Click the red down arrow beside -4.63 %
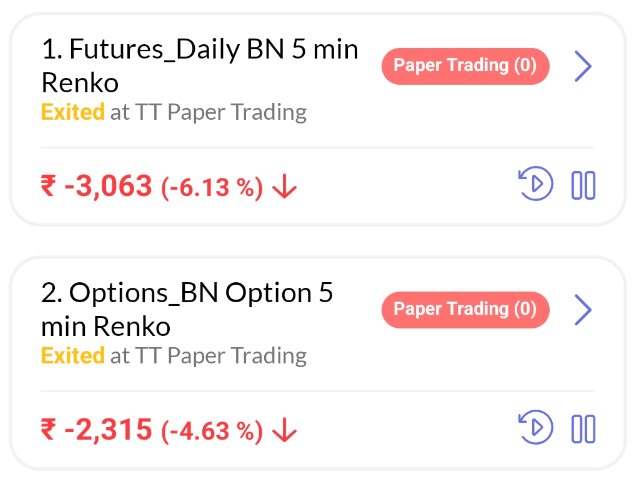The height and width of the screenshot is (478, 636). point(285,430)
